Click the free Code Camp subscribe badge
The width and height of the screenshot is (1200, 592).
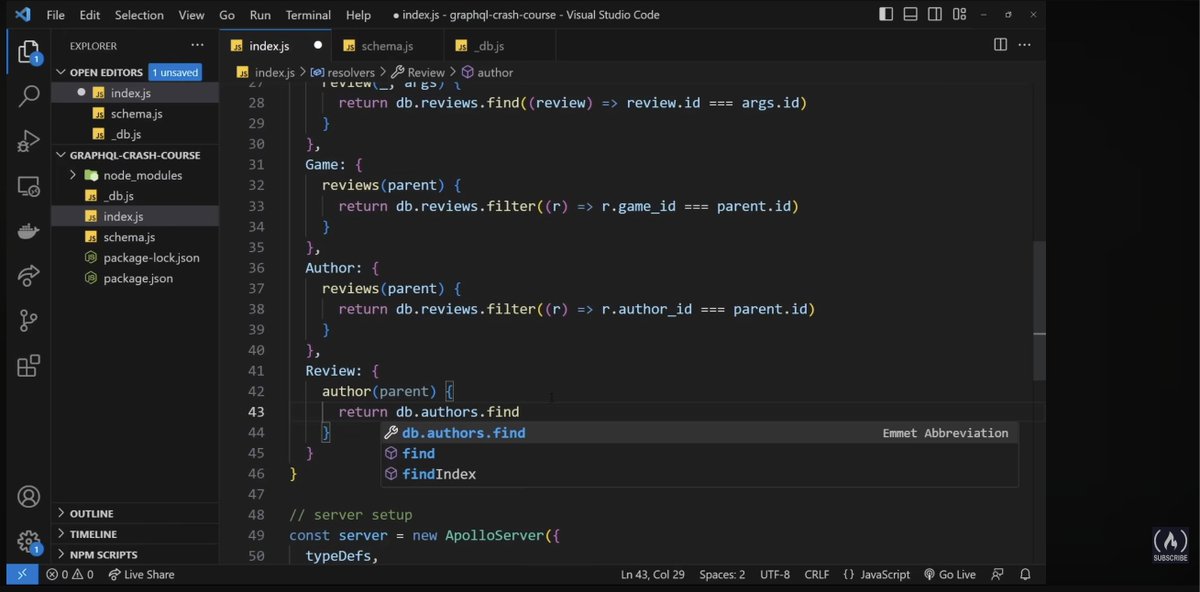pos(1170,545)
